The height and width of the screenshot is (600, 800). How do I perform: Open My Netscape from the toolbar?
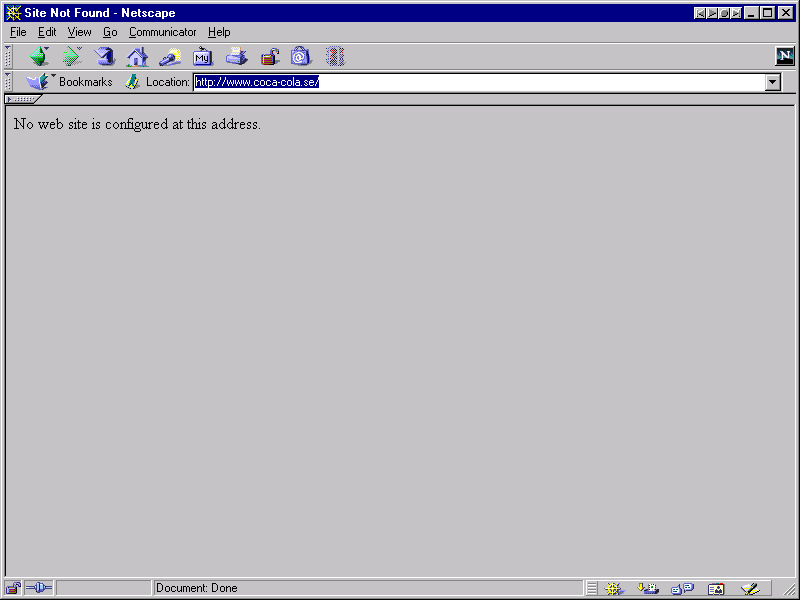pyautogui.click(x=203, y=57)
